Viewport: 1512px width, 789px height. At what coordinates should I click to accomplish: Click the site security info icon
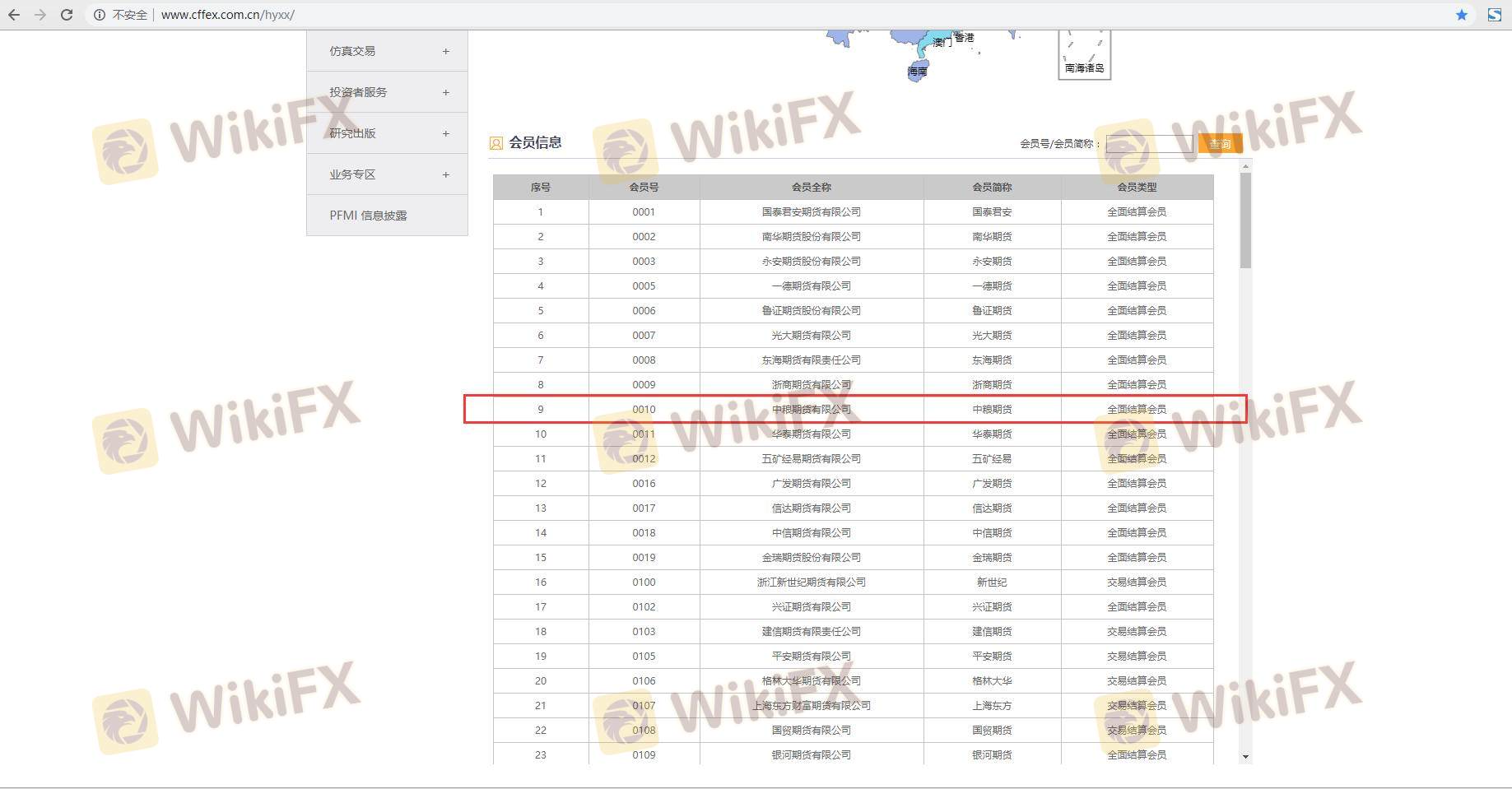pyautogui.click(x=100, y=15)
